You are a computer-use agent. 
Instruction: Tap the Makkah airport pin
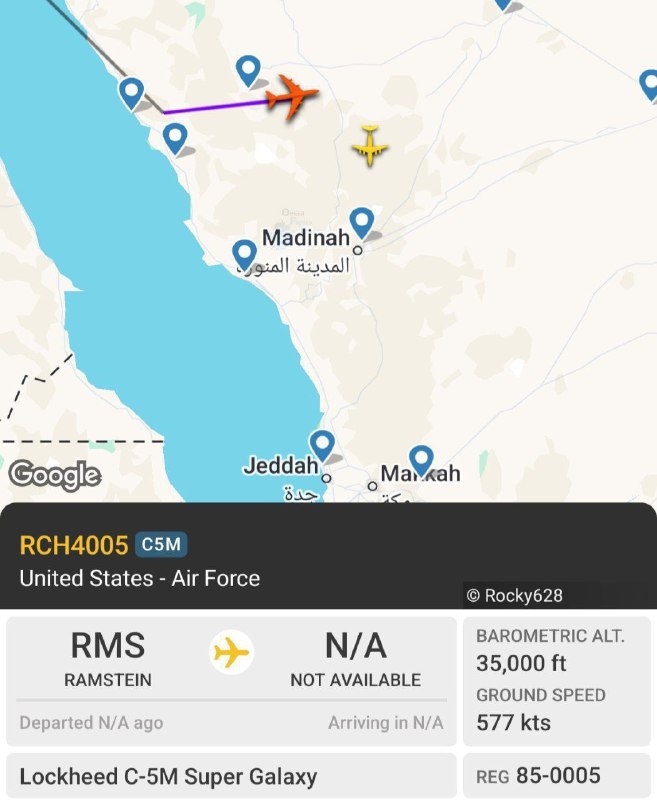click(x=421, y=460)
